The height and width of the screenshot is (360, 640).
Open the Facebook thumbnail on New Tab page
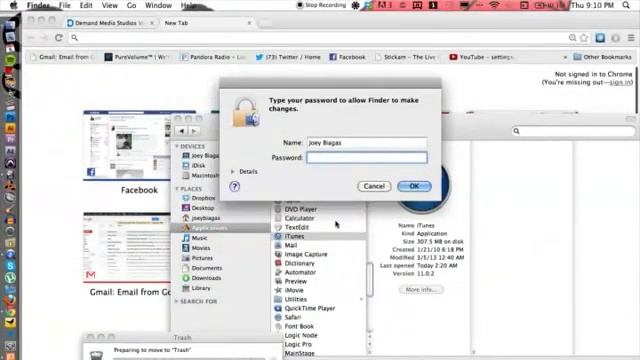[127, 146]
